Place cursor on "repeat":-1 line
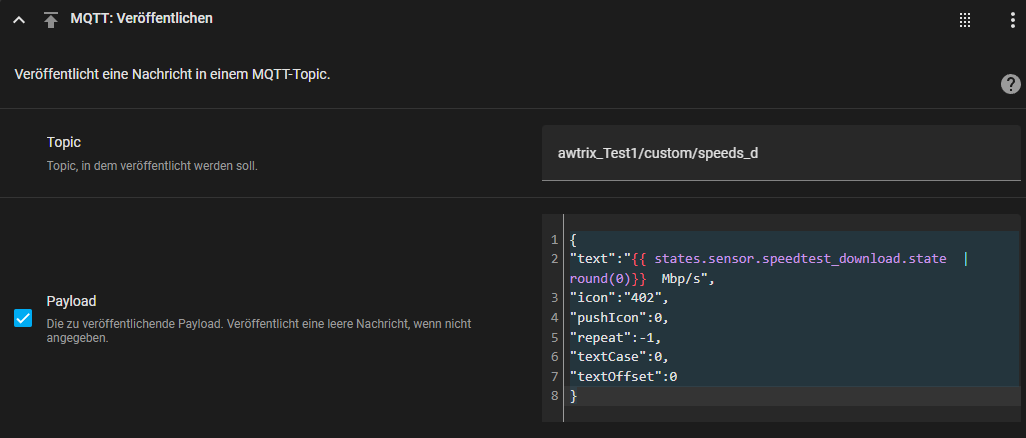Screen dimensions: 1026x438 pyautogui.click(x=616, y=337)
